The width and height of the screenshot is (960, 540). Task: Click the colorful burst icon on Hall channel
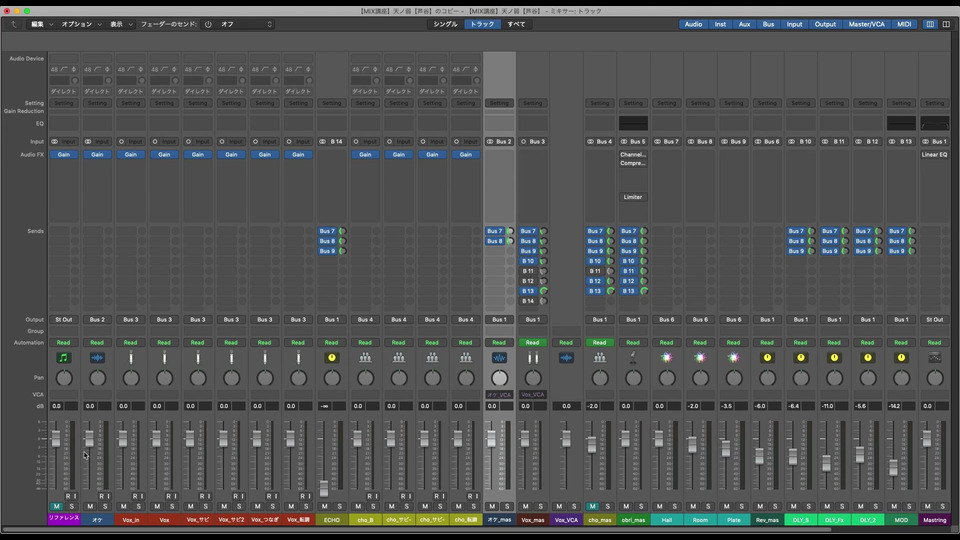point(666,357)
